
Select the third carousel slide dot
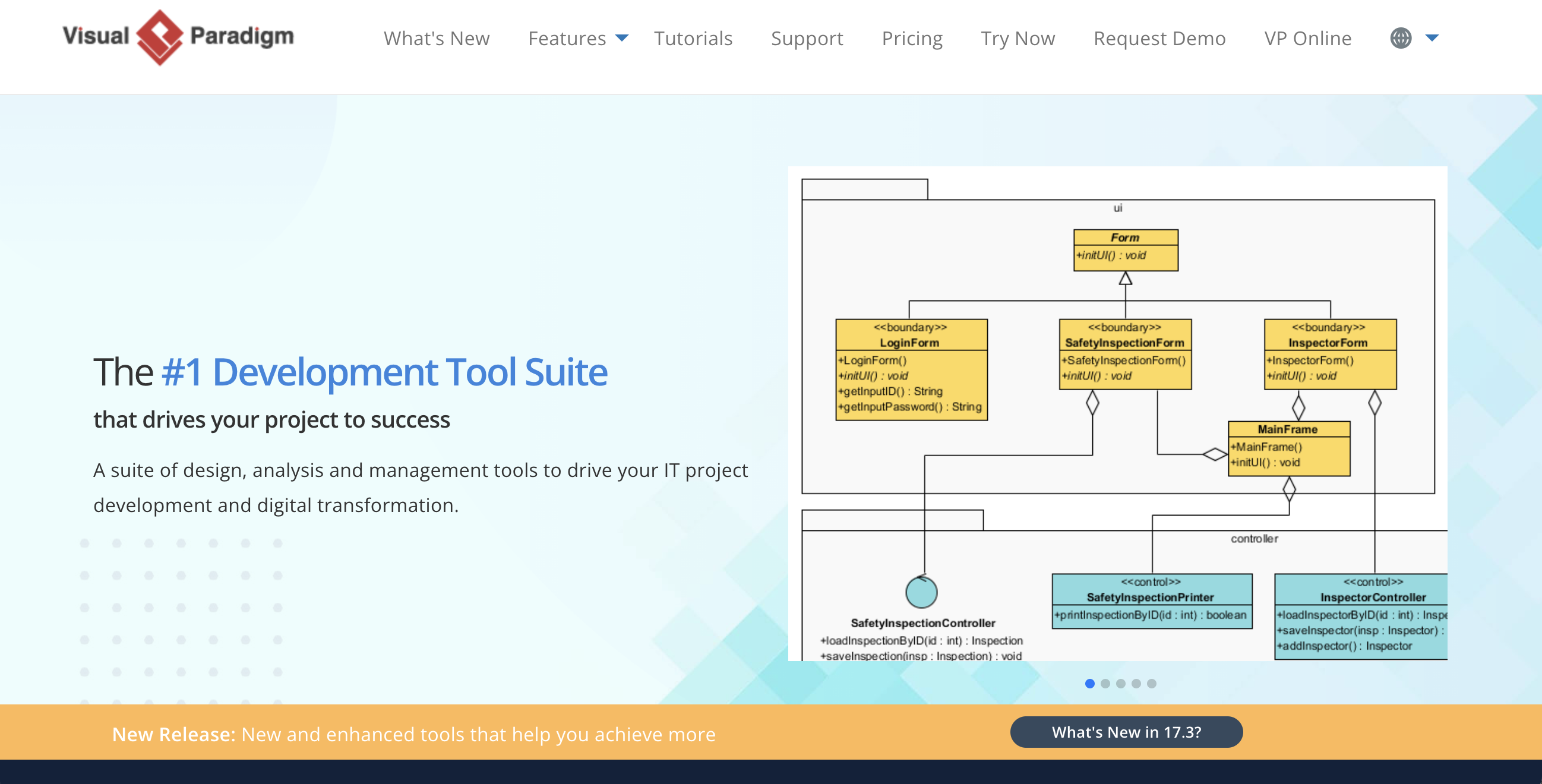(1121, 684)
